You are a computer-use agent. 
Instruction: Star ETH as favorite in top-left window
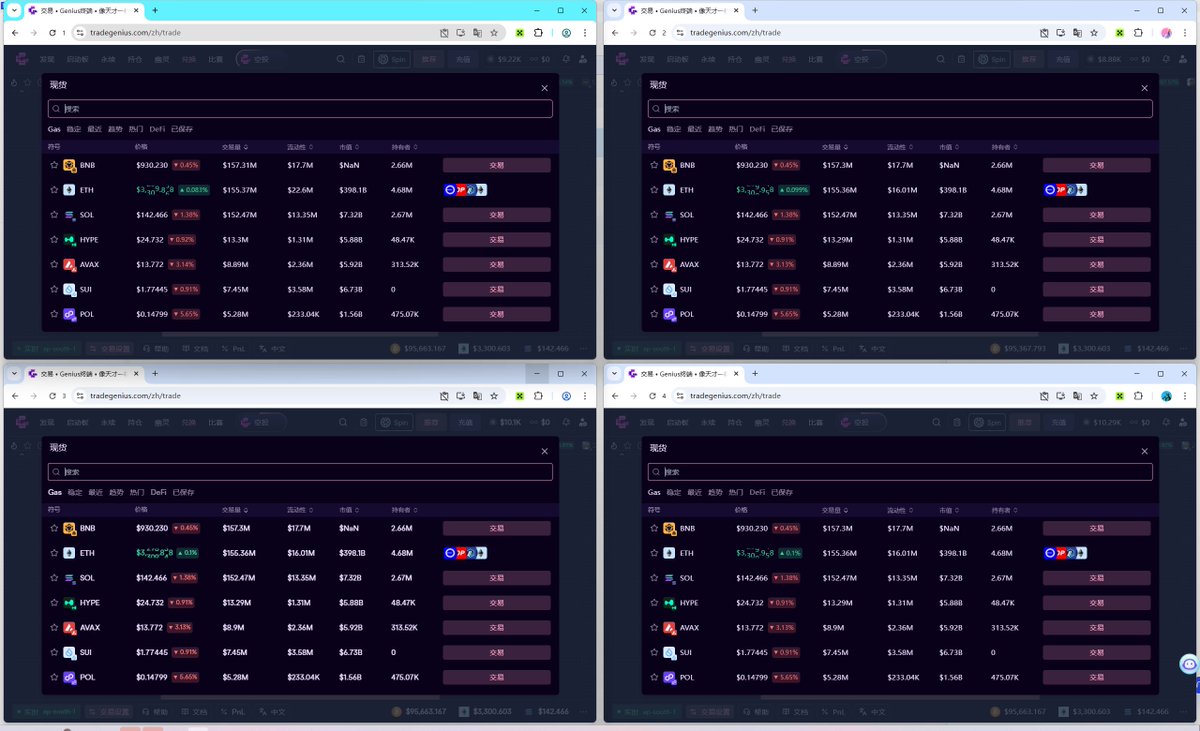(54, 190)
